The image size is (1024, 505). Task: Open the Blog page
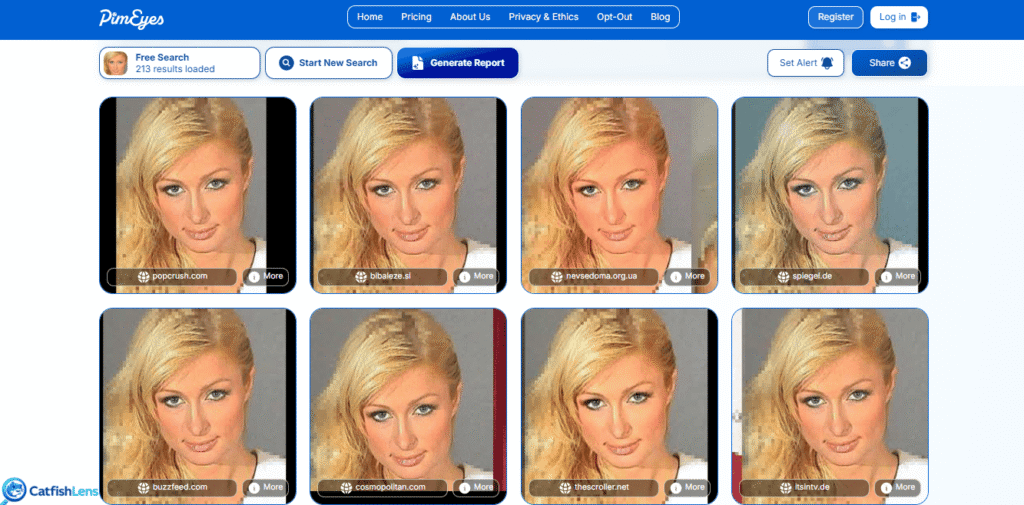[660, 17]
